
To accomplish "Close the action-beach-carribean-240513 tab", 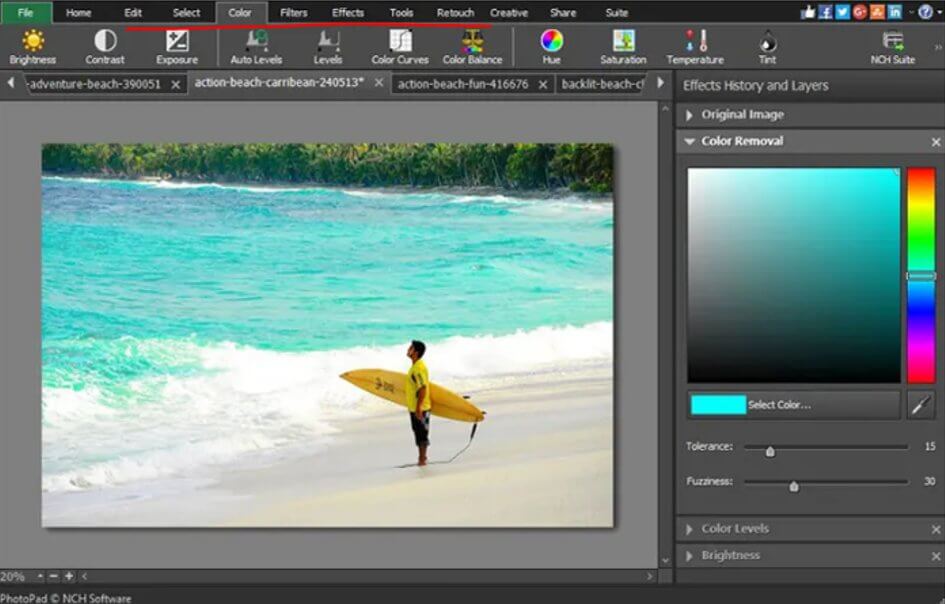I will [378, 83].
